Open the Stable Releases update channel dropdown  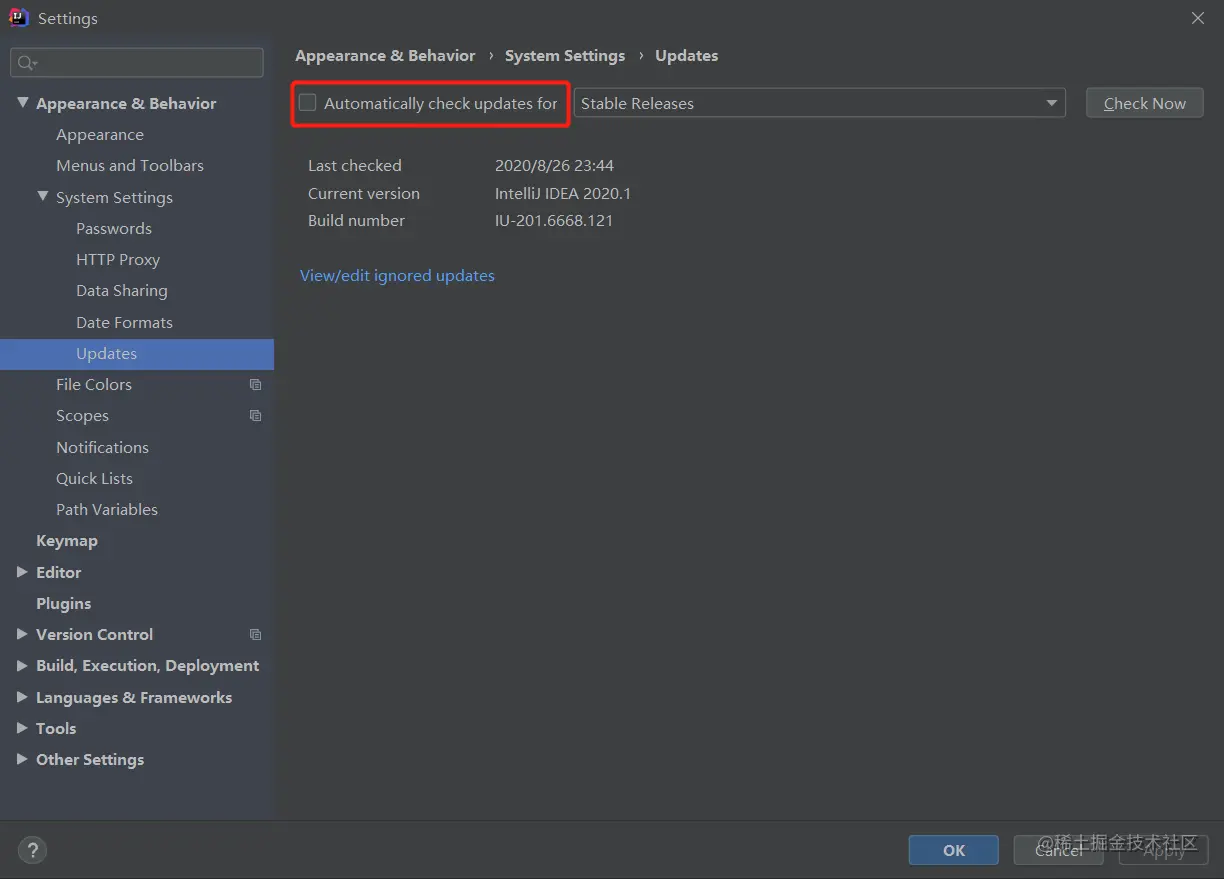[819, 103]
